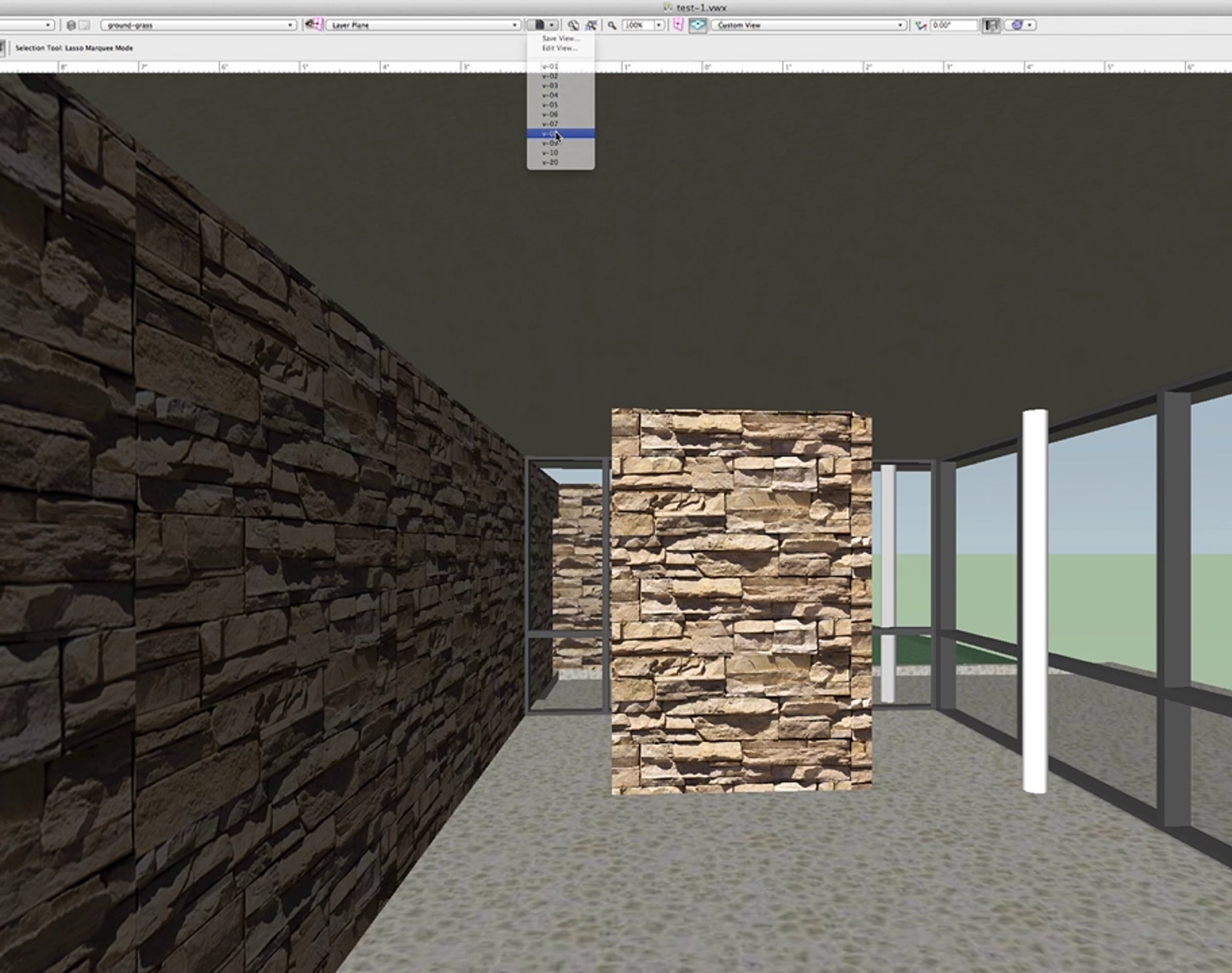
Task: Click the layer options icon beside ground-grass
Action: 71,25
